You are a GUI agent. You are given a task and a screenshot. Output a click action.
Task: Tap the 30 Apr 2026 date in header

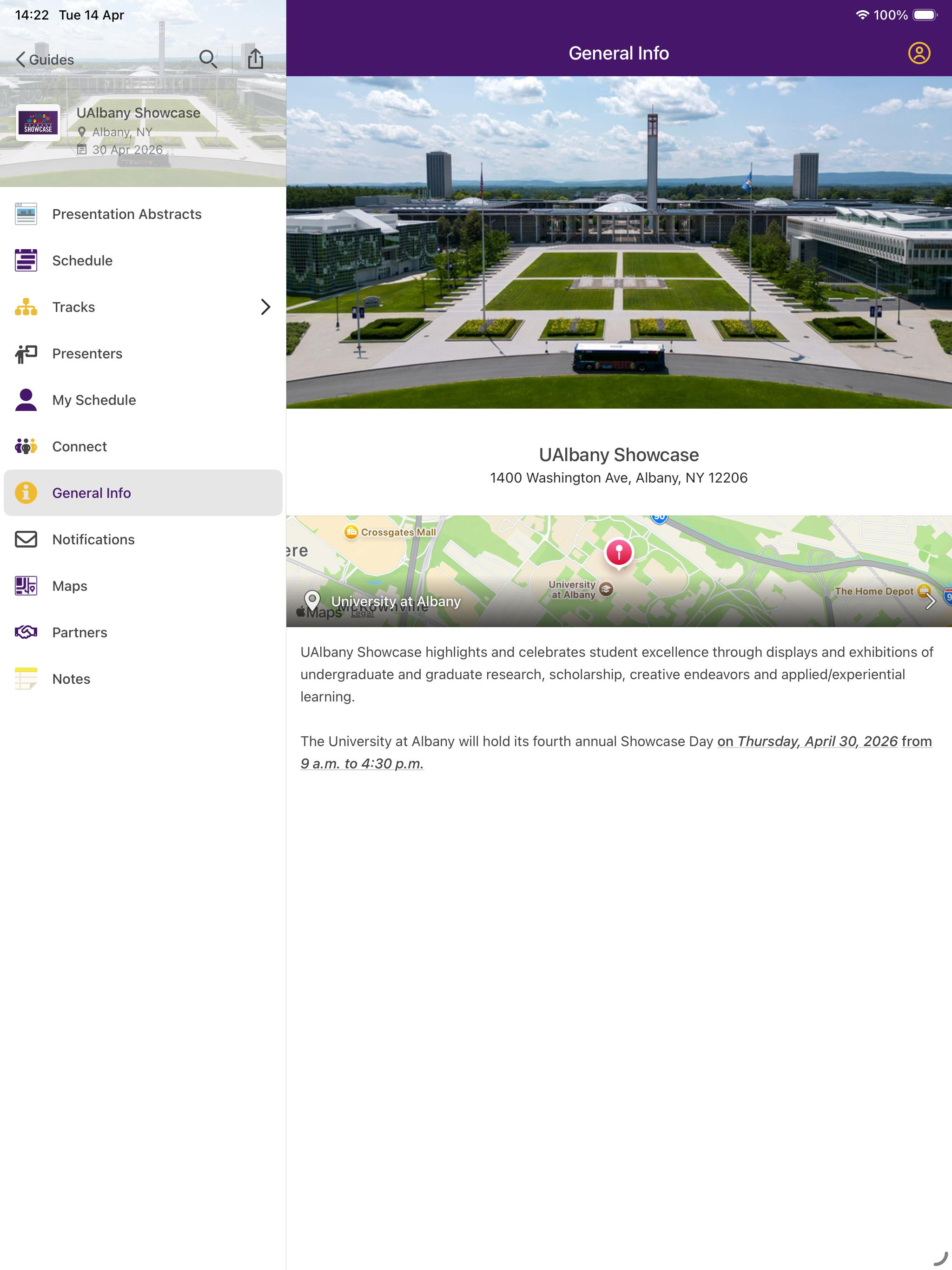[127, 150]
